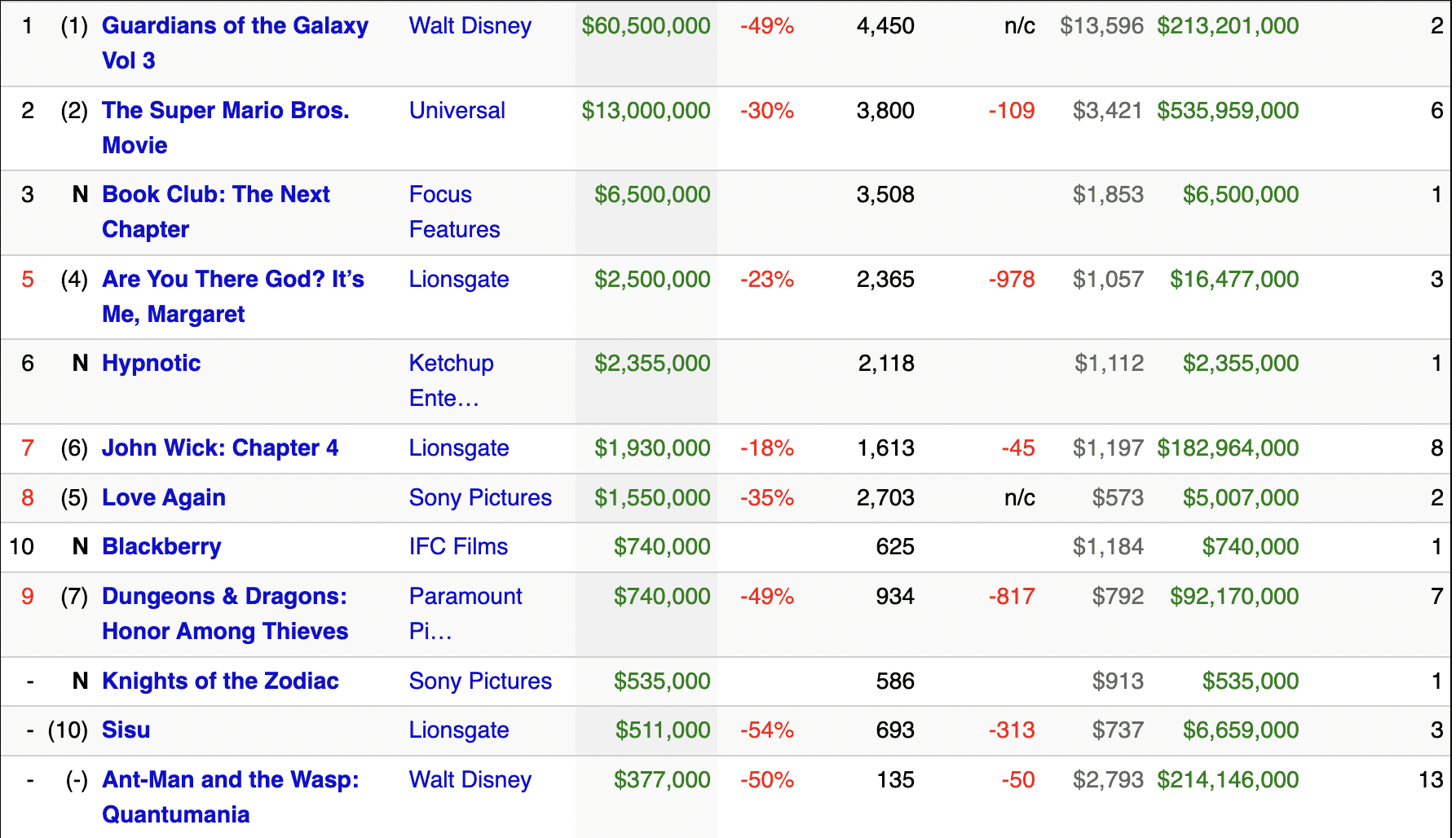Open Ant-Man and the Wasp: Quantumania link
The height and width of the screenshot is (838, 1456).
[x=231, y=797]
